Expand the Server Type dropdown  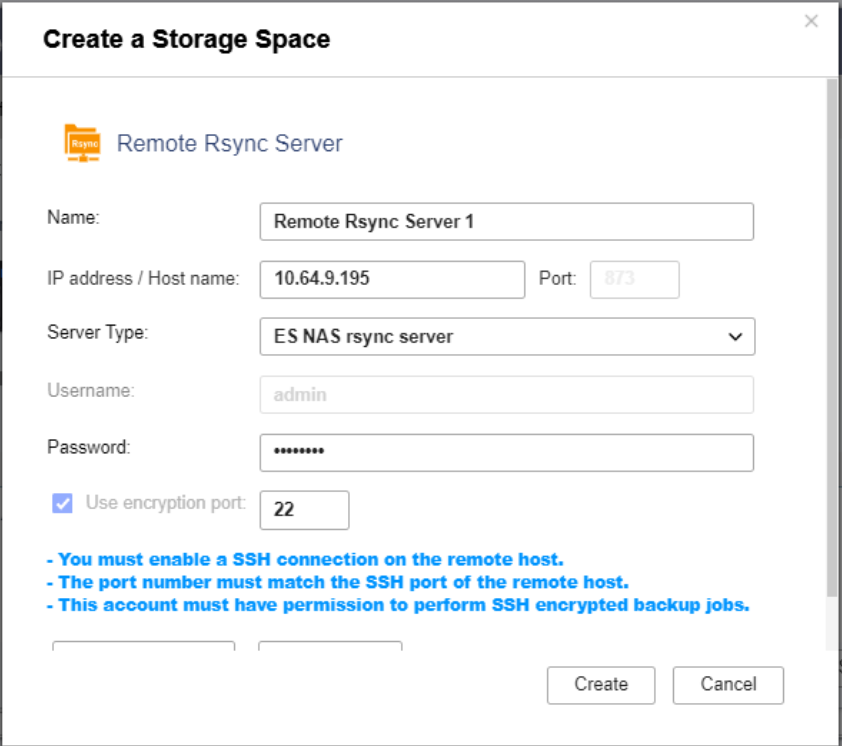pos(506,337)
